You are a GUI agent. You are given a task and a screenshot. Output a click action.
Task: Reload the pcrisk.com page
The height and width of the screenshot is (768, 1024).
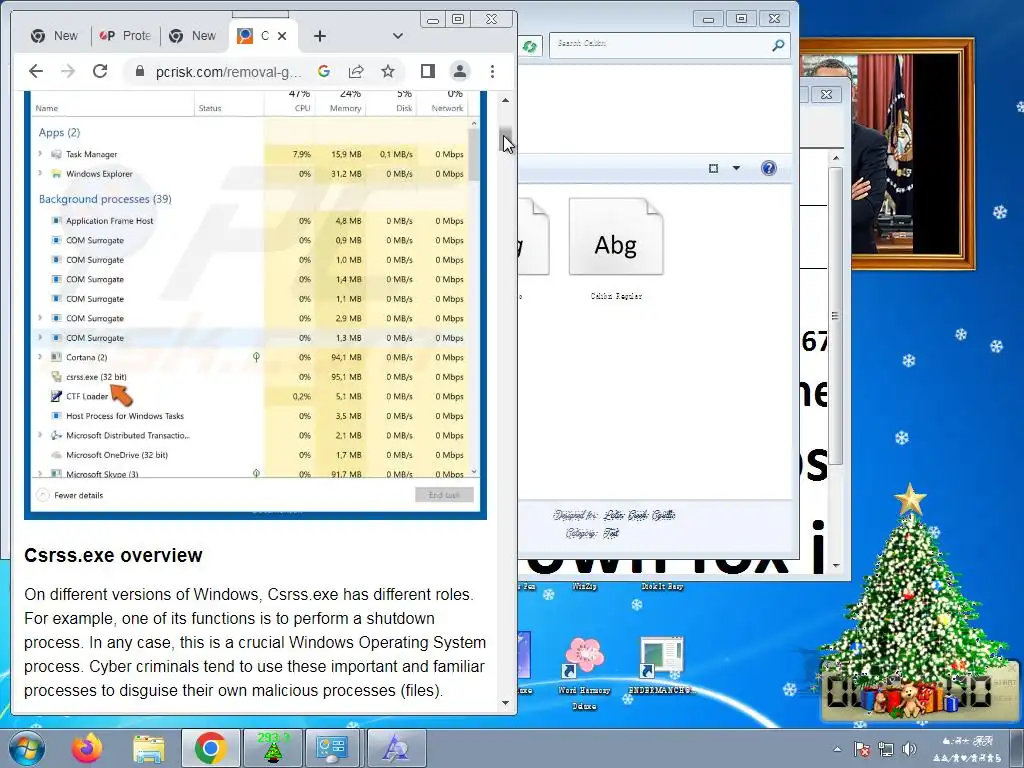coord(100,71)
